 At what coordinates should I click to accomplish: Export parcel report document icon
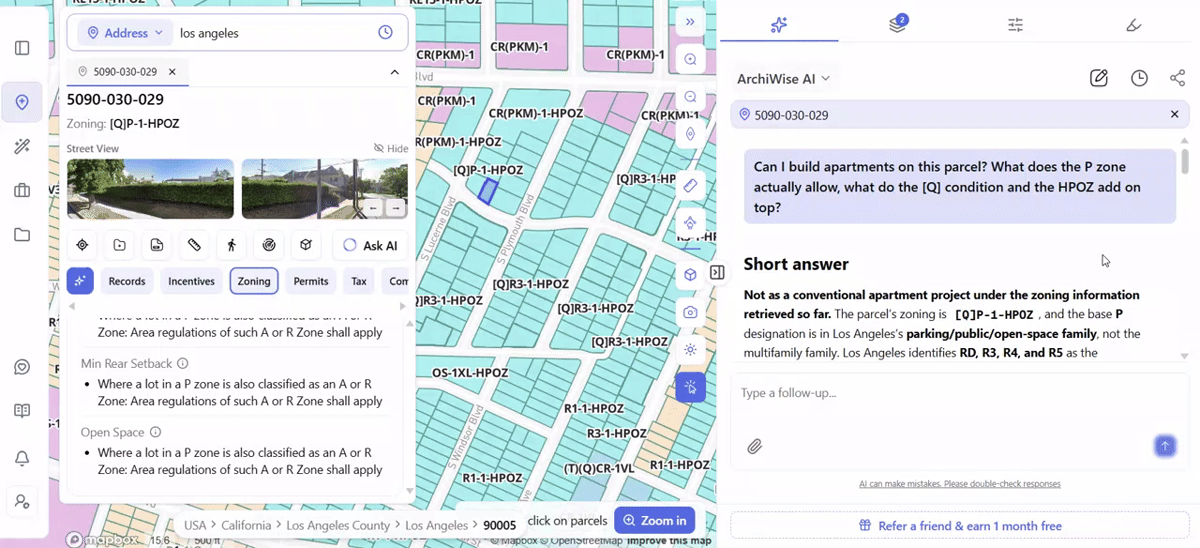157,245
